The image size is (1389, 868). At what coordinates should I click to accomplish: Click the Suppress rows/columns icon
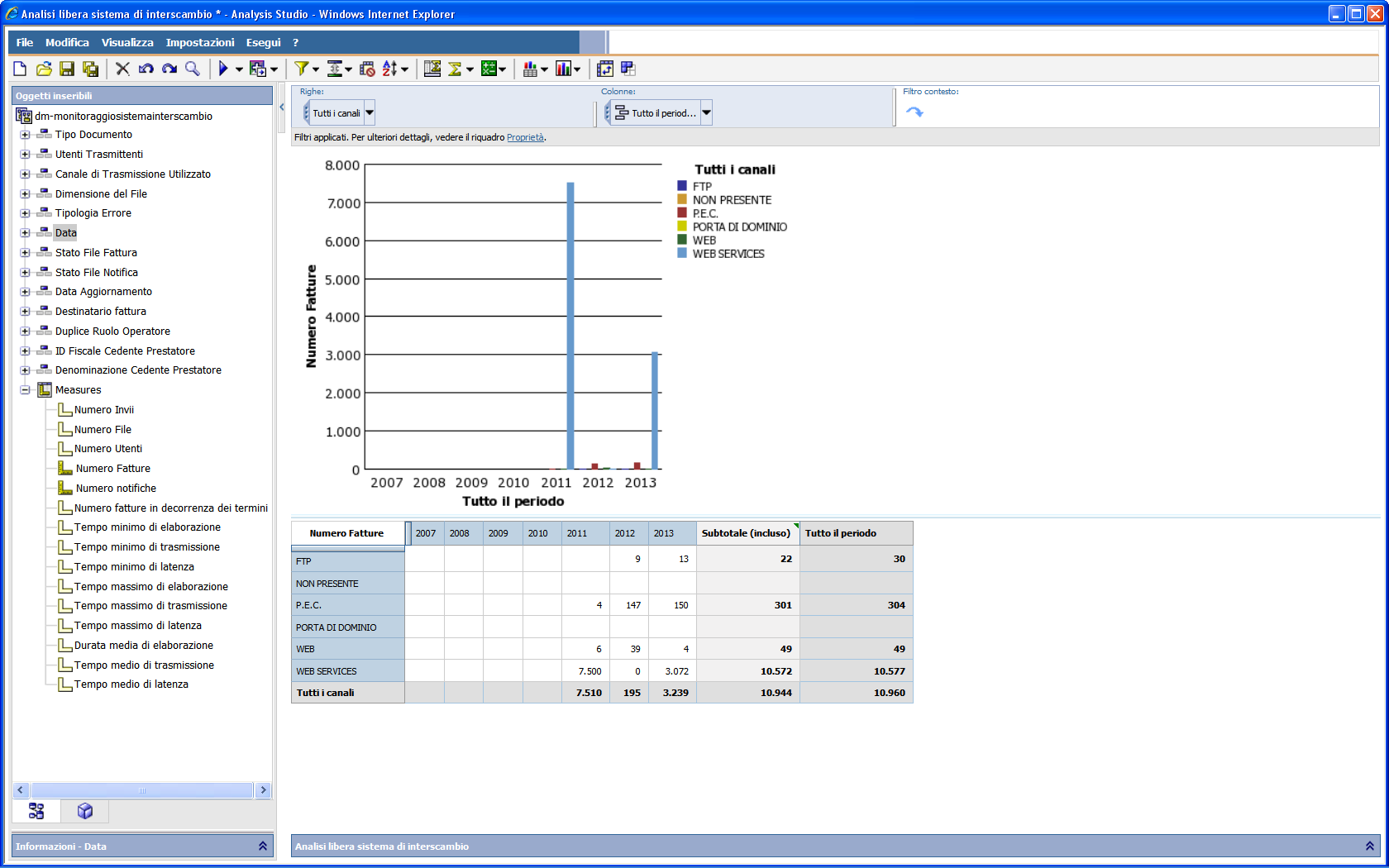335,69
